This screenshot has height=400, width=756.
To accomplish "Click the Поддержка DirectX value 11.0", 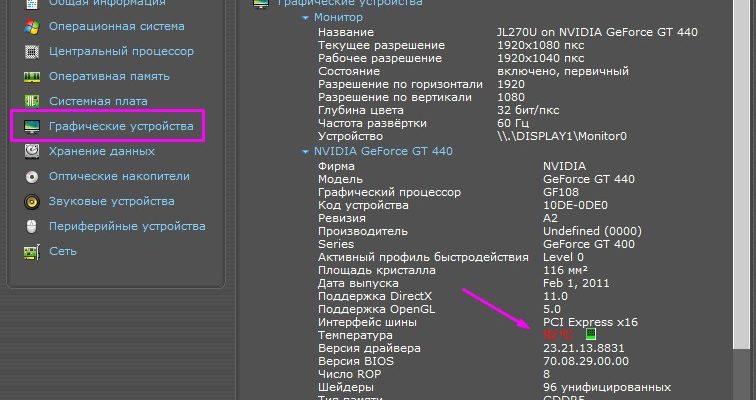I will coord(555,296).
